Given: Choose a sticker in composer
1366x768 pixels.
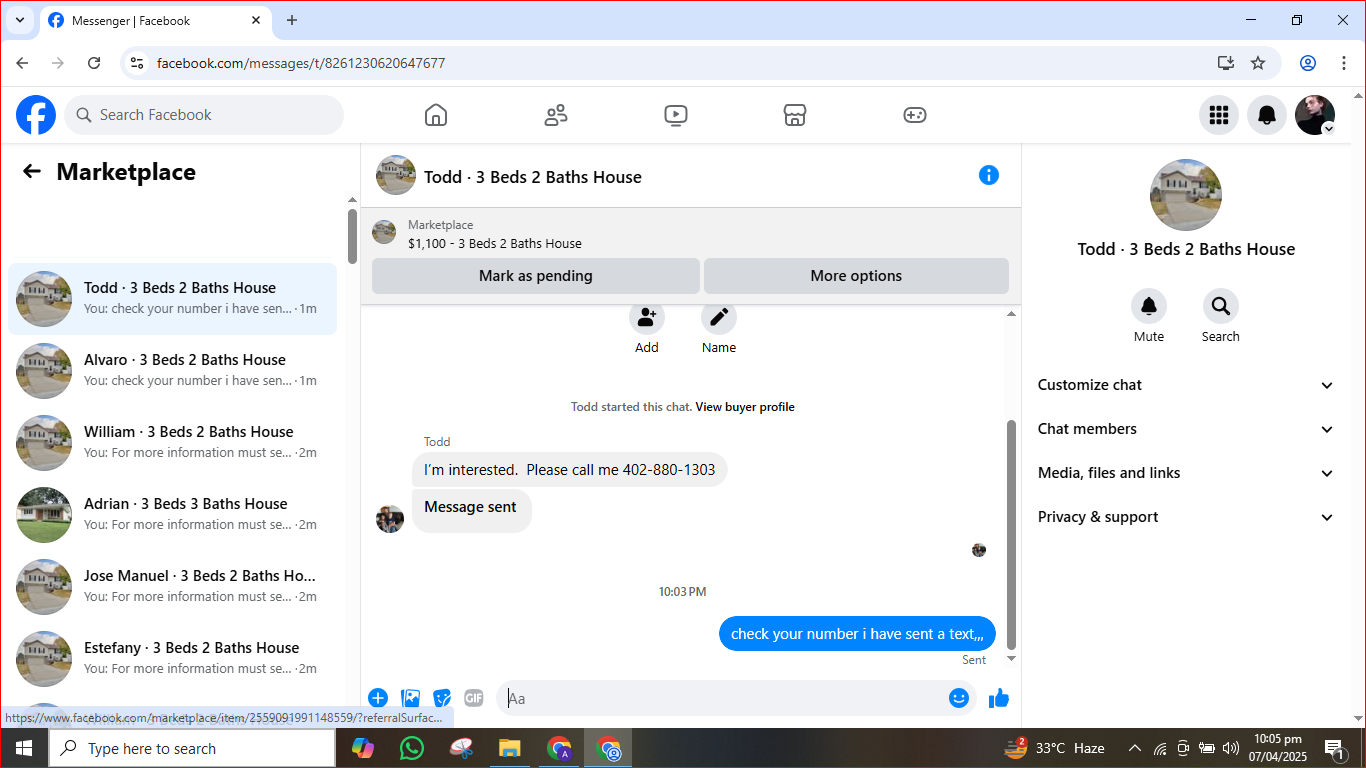Looking at the screenshot, I should click(442, 698).
